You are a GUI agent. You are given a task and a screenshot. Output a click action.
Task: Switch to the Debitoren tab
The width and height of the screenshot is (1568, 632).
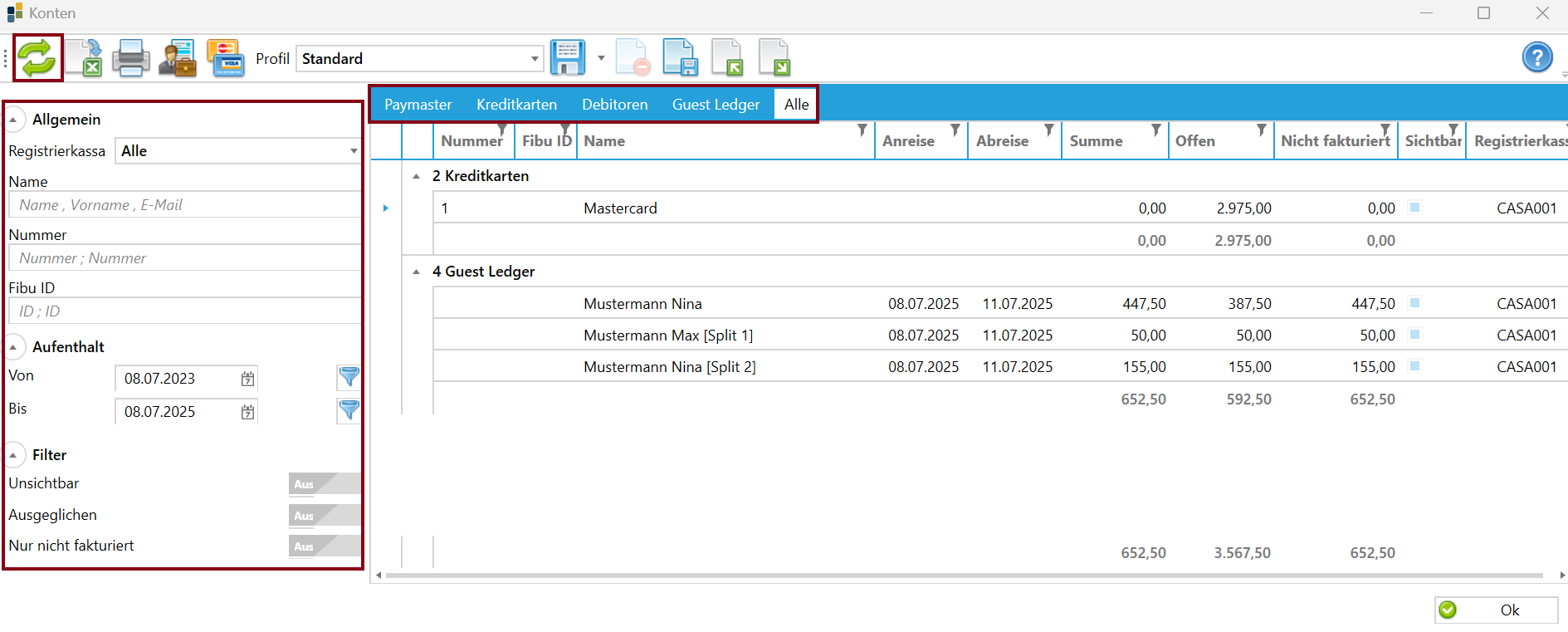click(x=614, y=105)
